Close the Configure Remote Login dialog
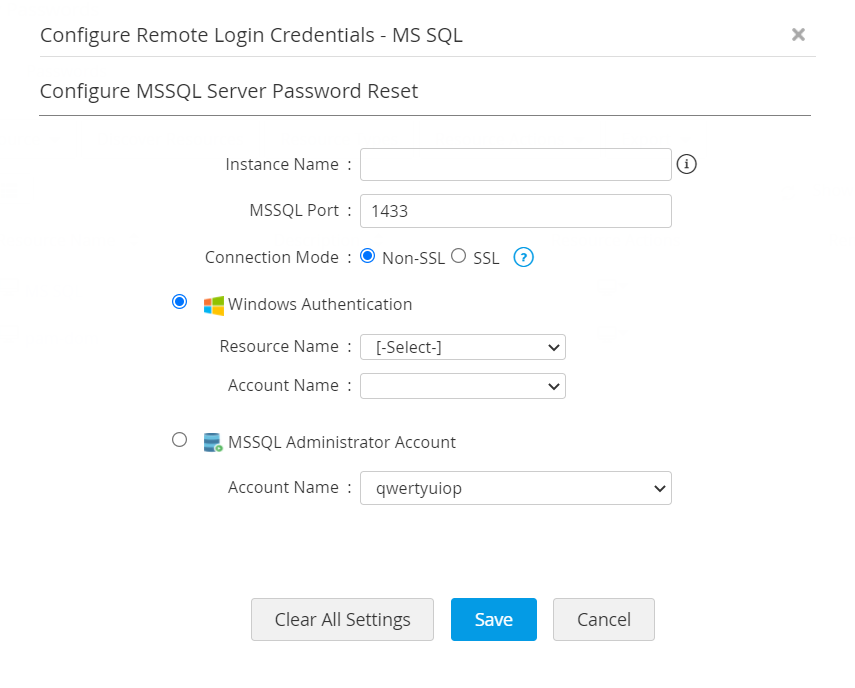This screenshot has height=688, width=855. 798,35
